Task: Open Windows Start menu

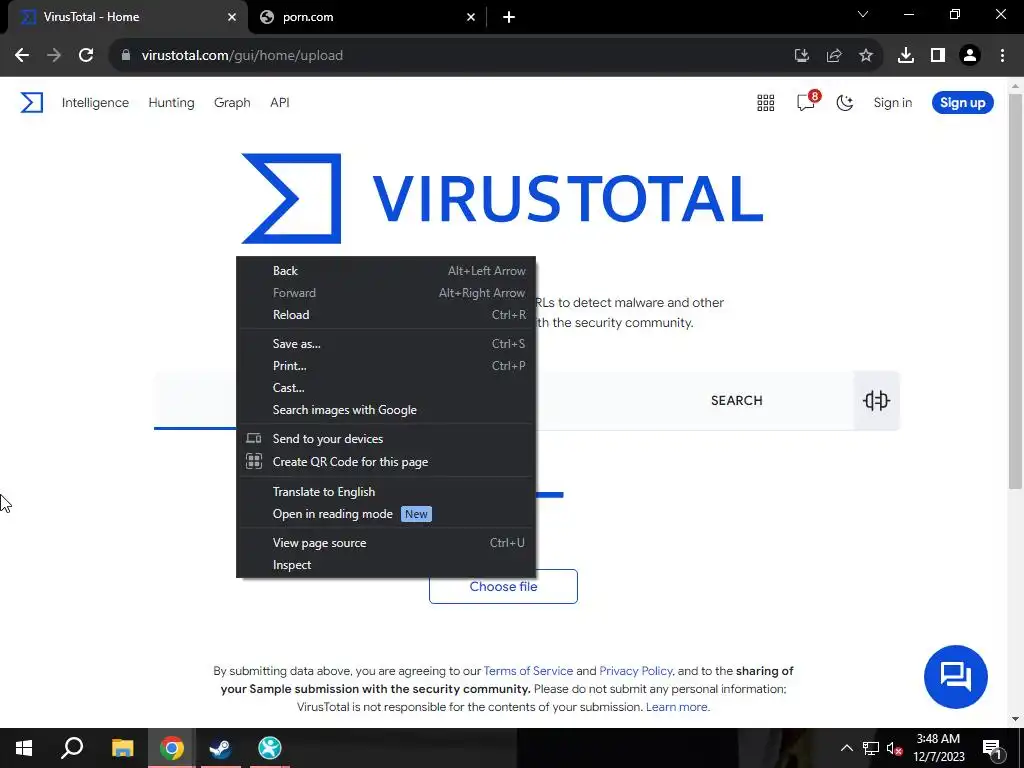Action: coord(24,748)
